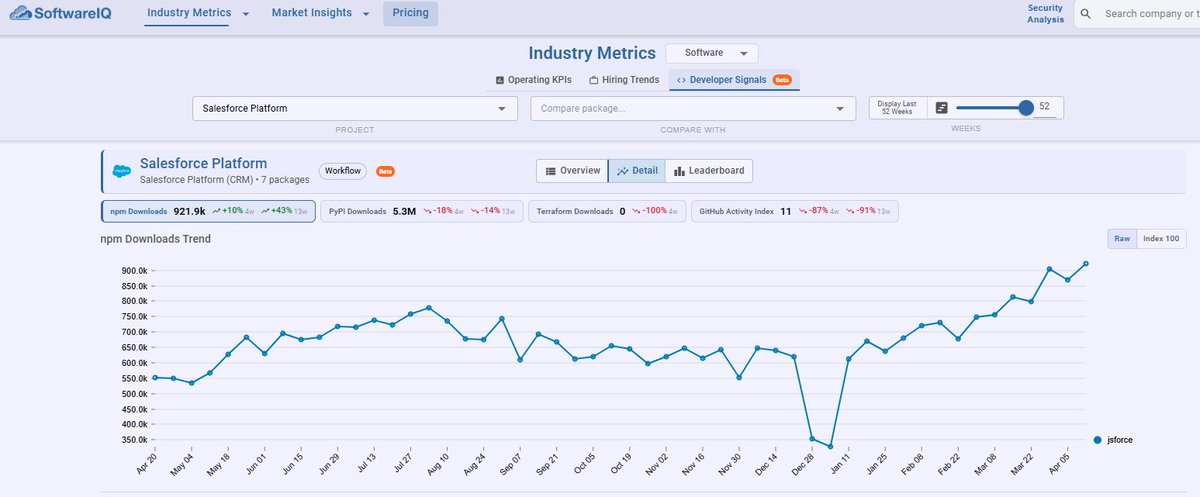1200x497 pixels.
Task: Click the final data point on the line
Action: tap(1086, 264)
